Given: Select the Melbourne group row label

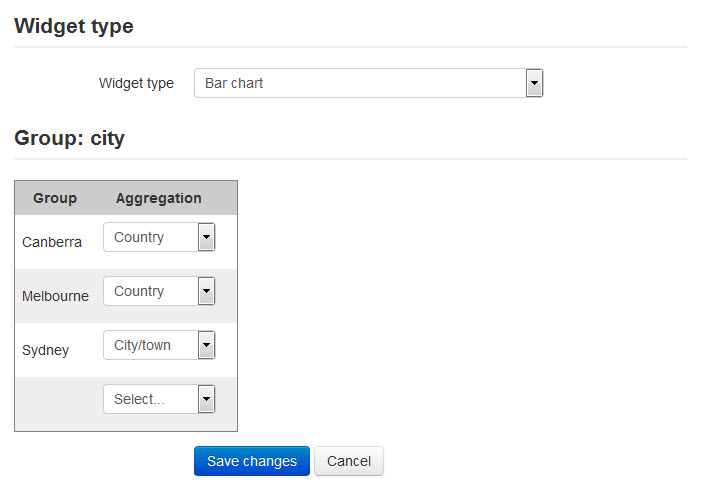Looking at the screenshot, I should point(55,296).
